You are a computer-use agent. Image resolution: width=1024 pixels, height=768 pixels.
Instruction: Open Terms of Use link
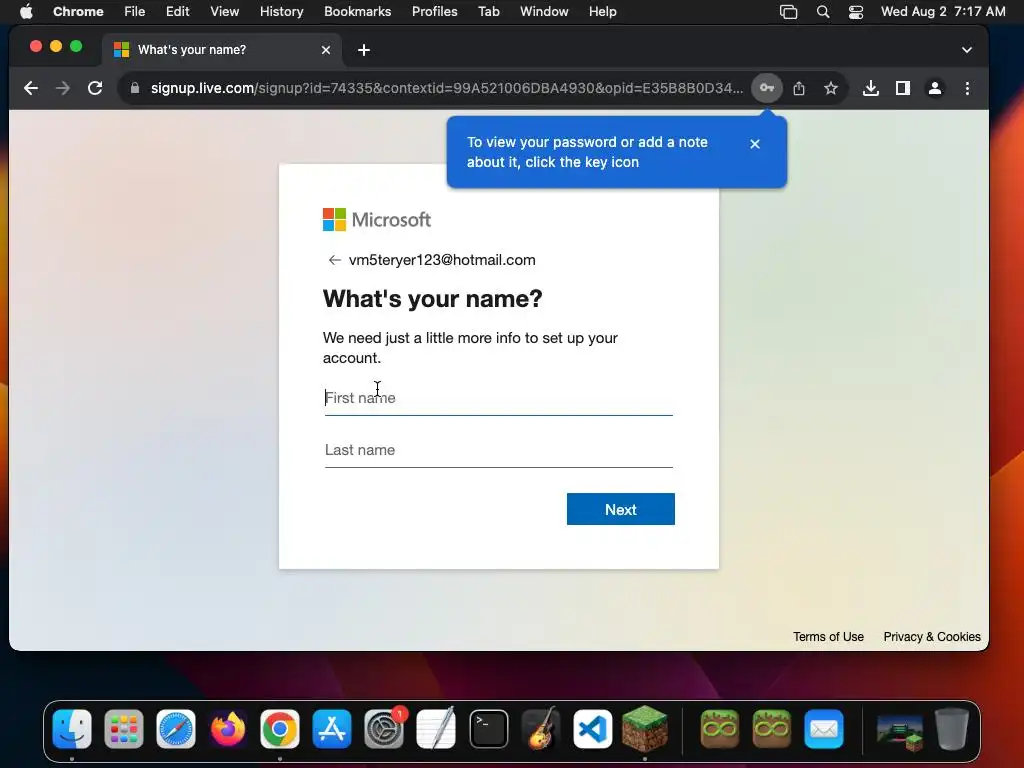(x=828, y=637)
